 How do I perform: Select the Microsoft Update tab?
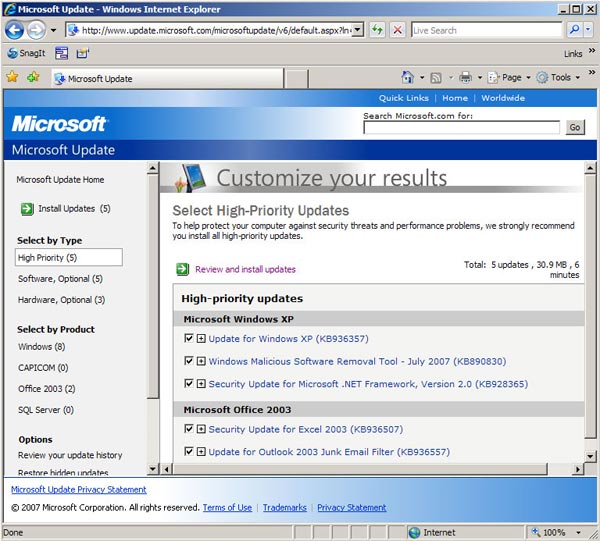pos(168,79)
